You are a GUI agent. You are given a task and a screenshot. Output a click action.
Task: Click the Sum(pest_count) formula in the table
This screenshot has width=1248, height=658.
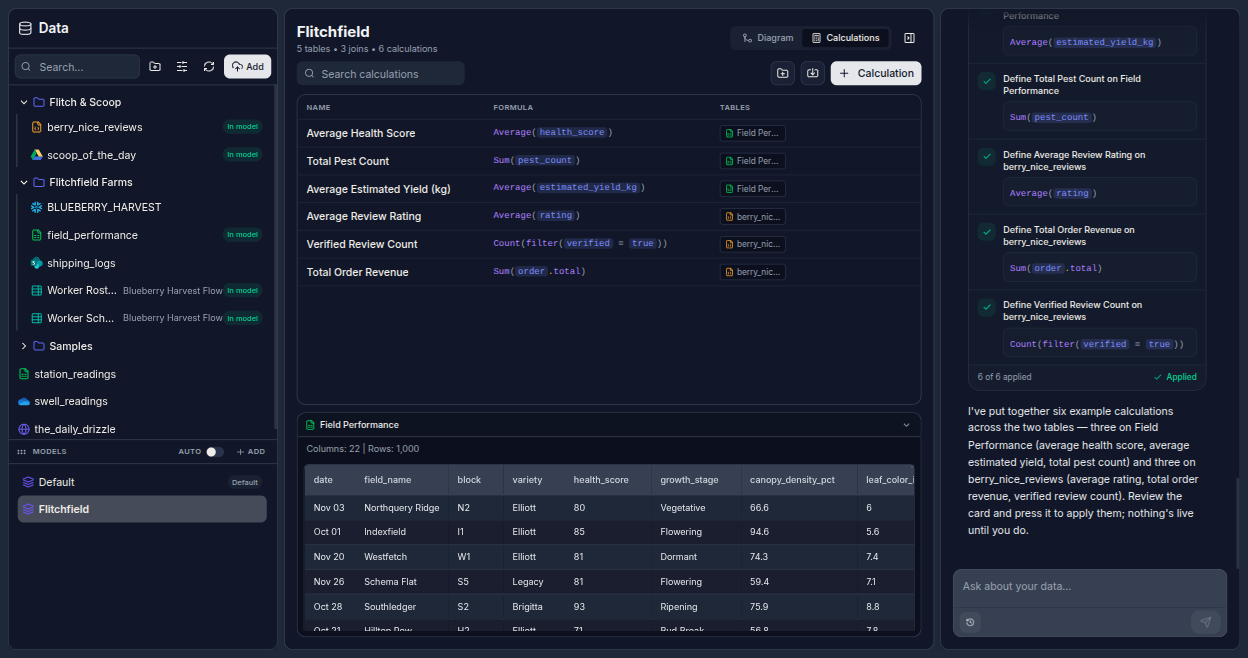[536, 161]
